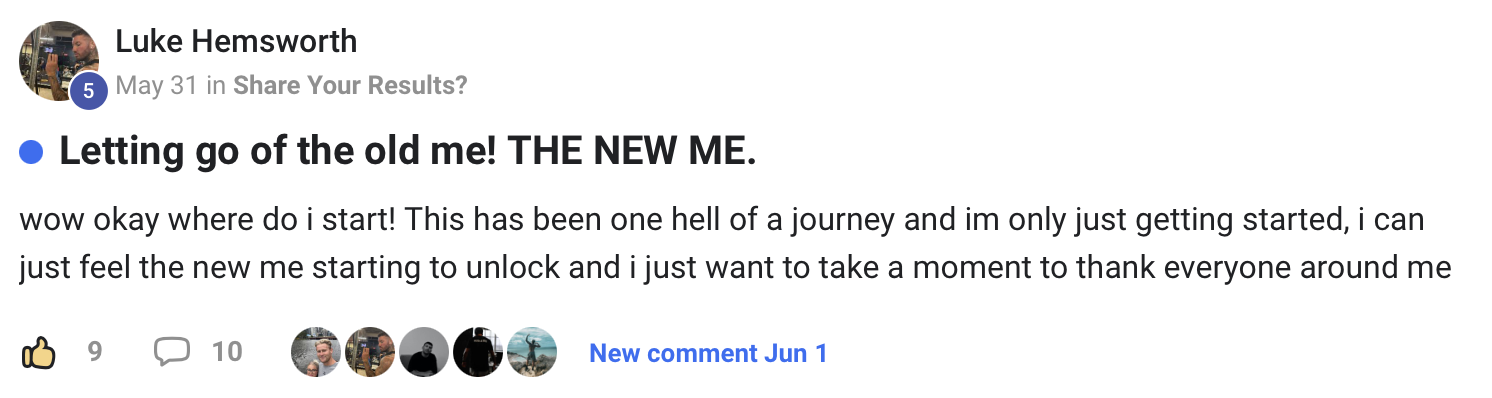Click the blue unread dot indicator
The height and width of the screenshot is (398, 1492).
pos(32,153)
